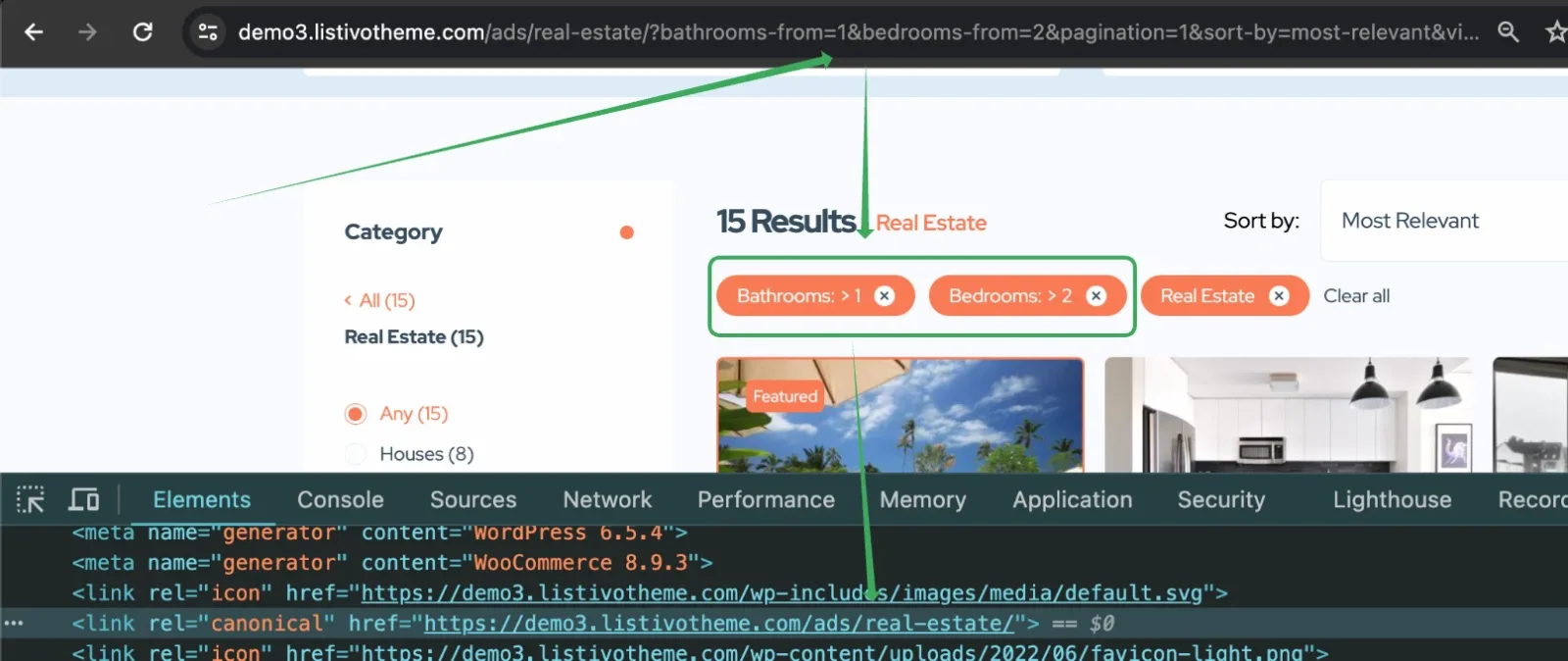The height and width of the screenshot is (661, 1568).
Task: Reload the page with the refresh icon
Action: tap(143, 32)
